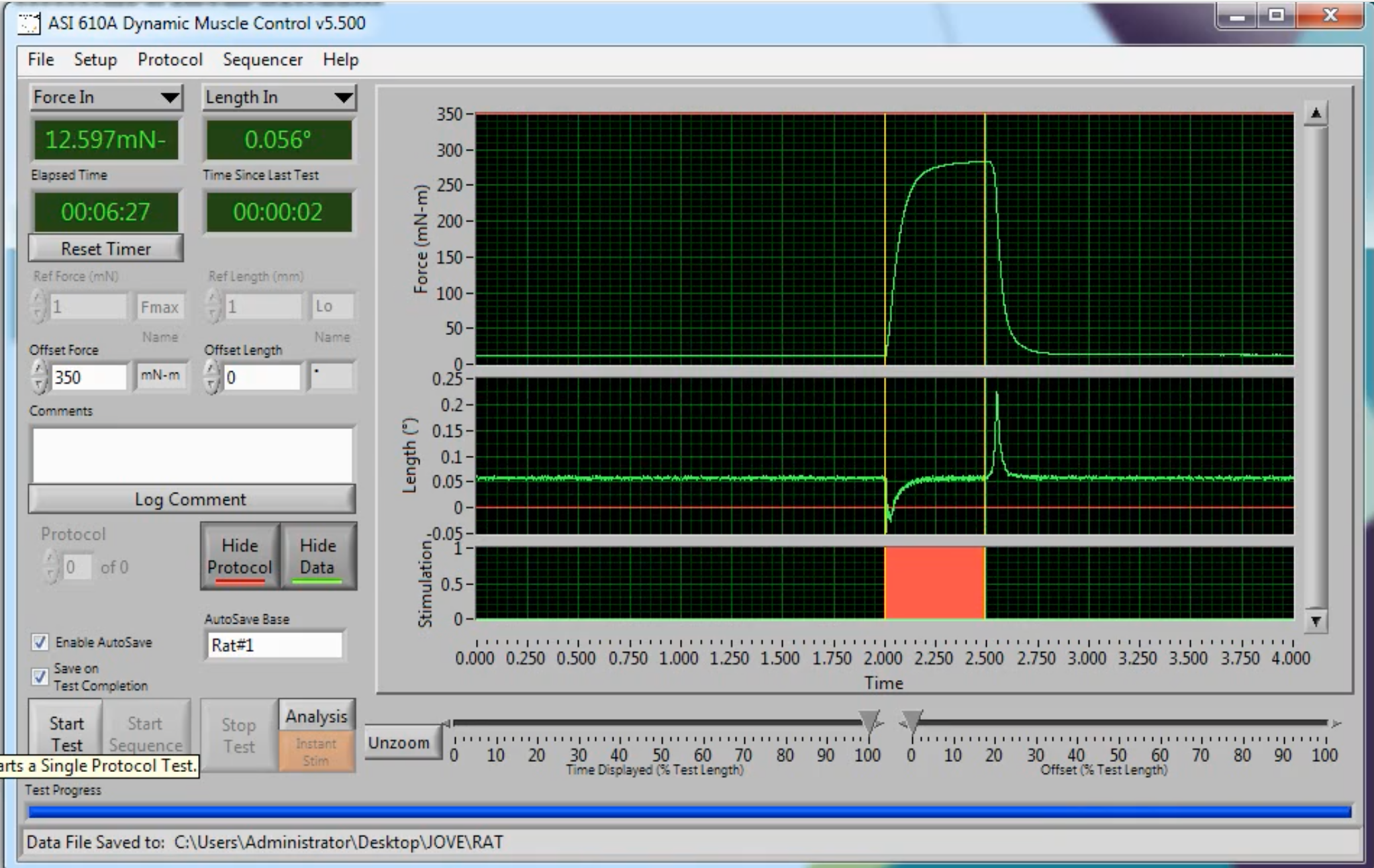Viewport: 1374px width, 868px height.
Task: Open the Sequencer menu
Action: coord(262,60)
